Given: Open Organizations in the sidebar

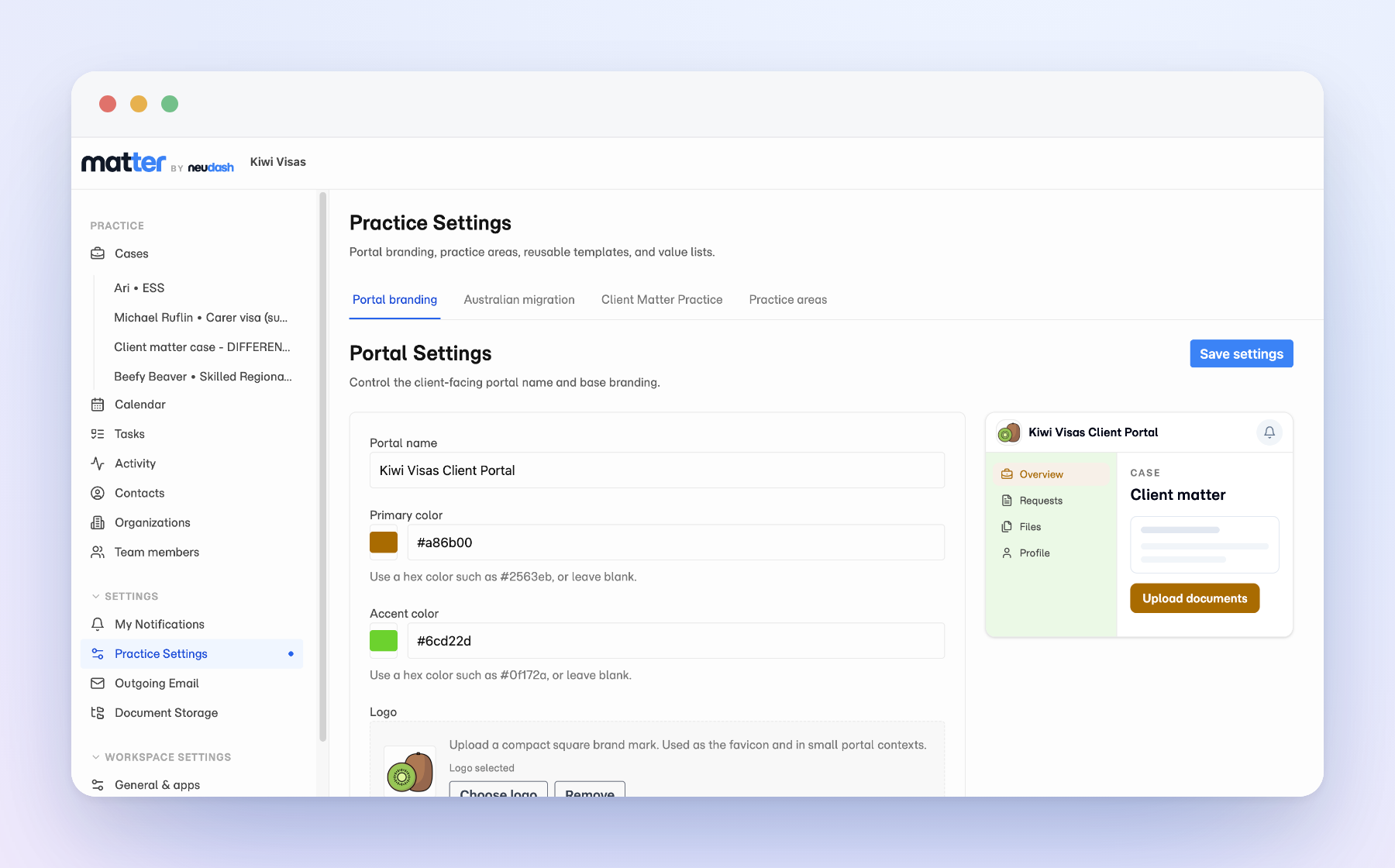Looking at the screenshot, I should [x=153, y=522].
